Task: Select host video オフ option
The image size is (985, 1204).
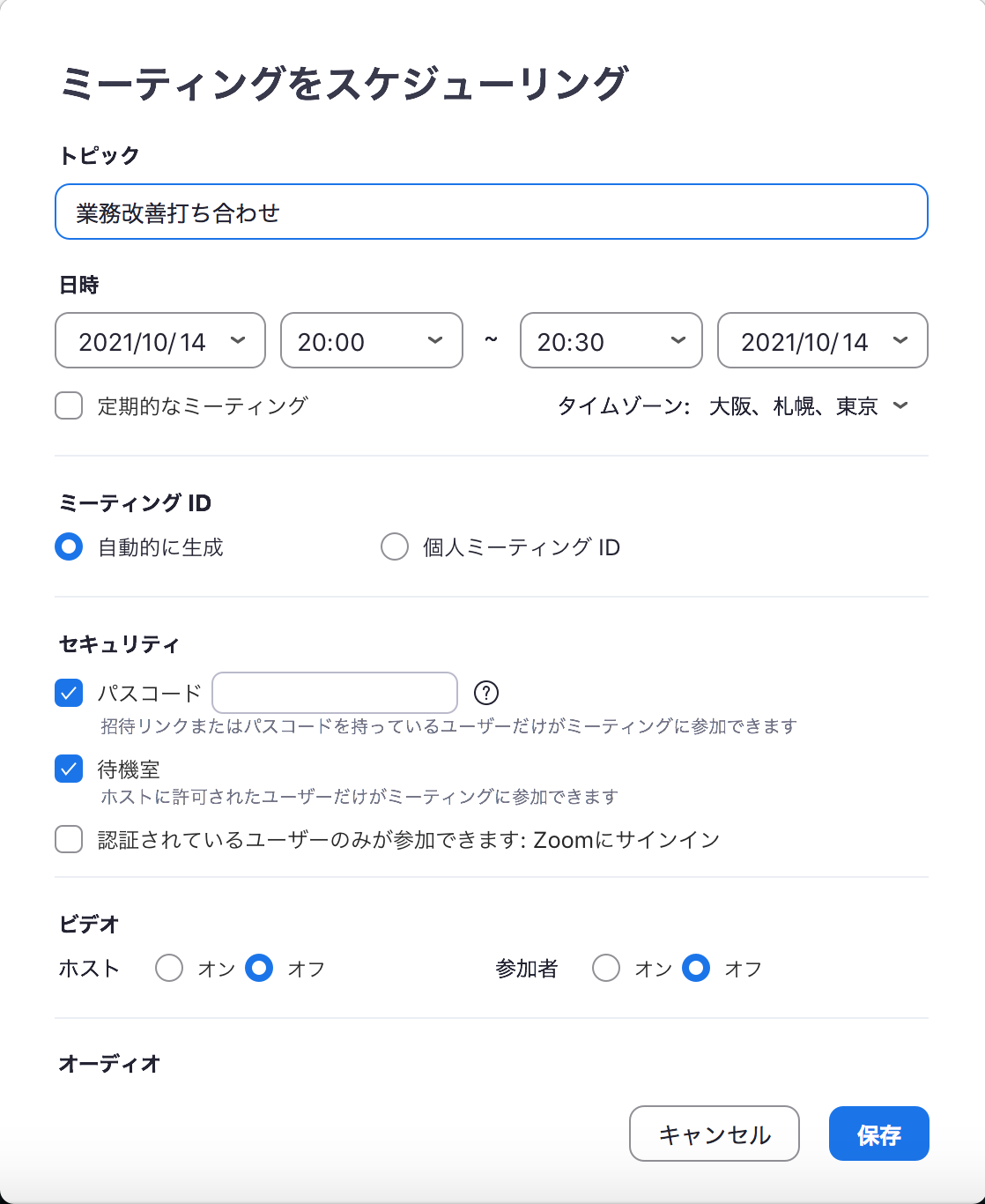Action: click(259, 968)
